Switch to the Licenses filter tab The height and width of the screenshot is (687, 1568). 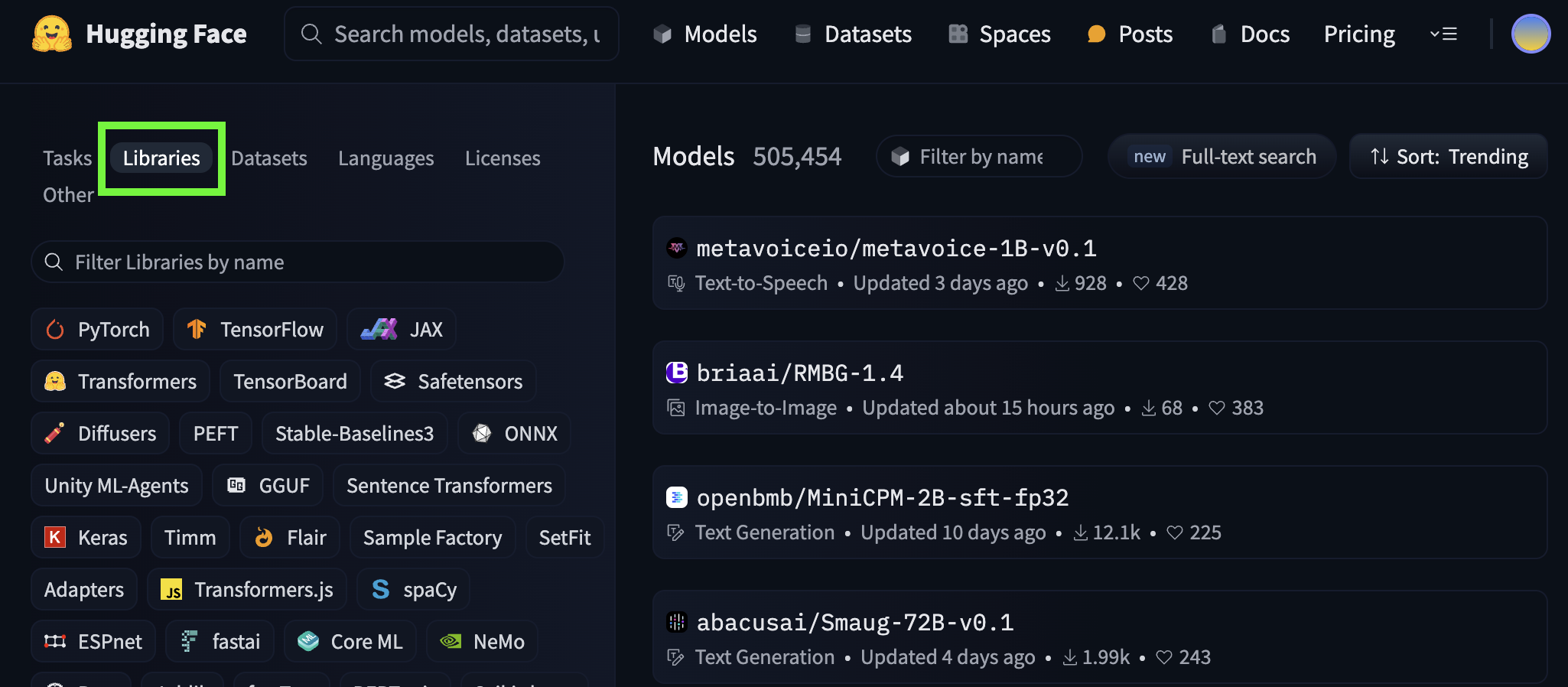503,158
